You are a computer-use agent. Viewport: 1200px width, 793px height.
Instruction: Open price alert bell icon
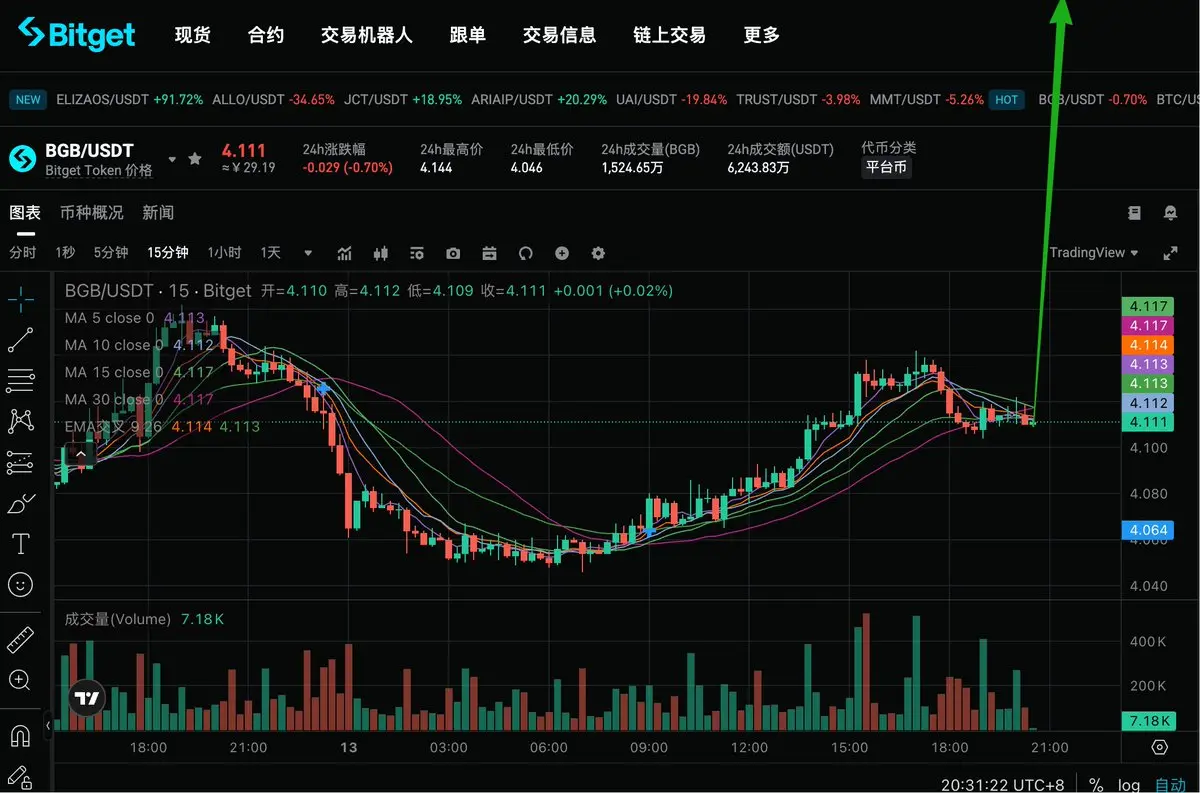(1170, 213)
